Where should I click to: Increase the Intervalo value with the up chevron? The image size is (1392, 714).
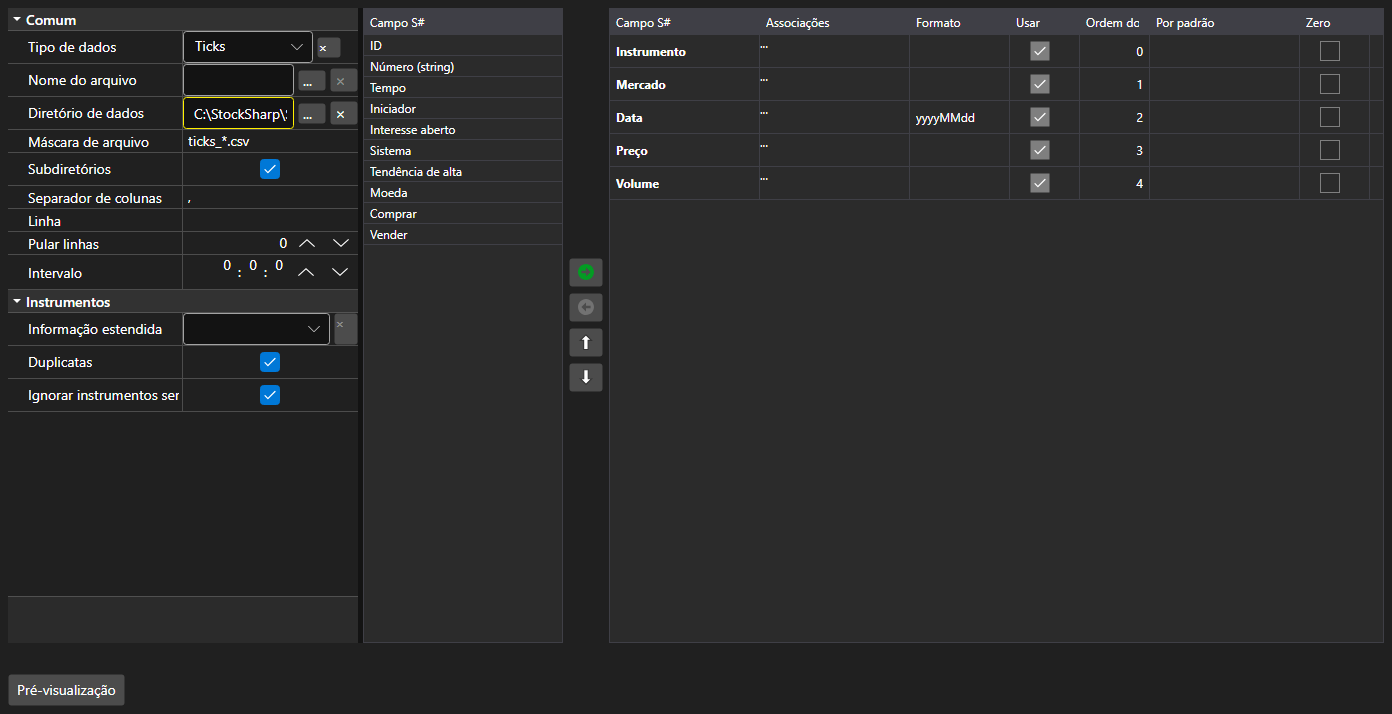[x=307, y=272]
